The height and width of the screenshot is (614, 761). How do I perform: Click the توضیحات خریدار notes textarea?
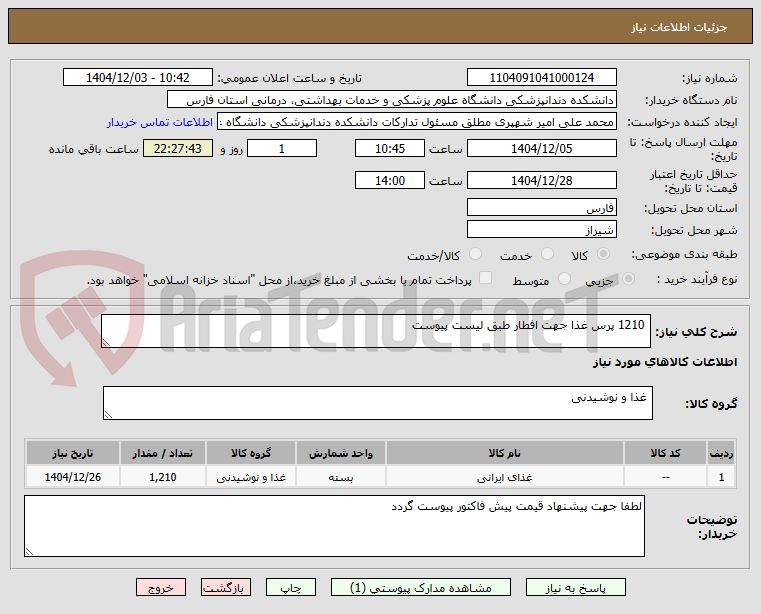coord(334,526)
